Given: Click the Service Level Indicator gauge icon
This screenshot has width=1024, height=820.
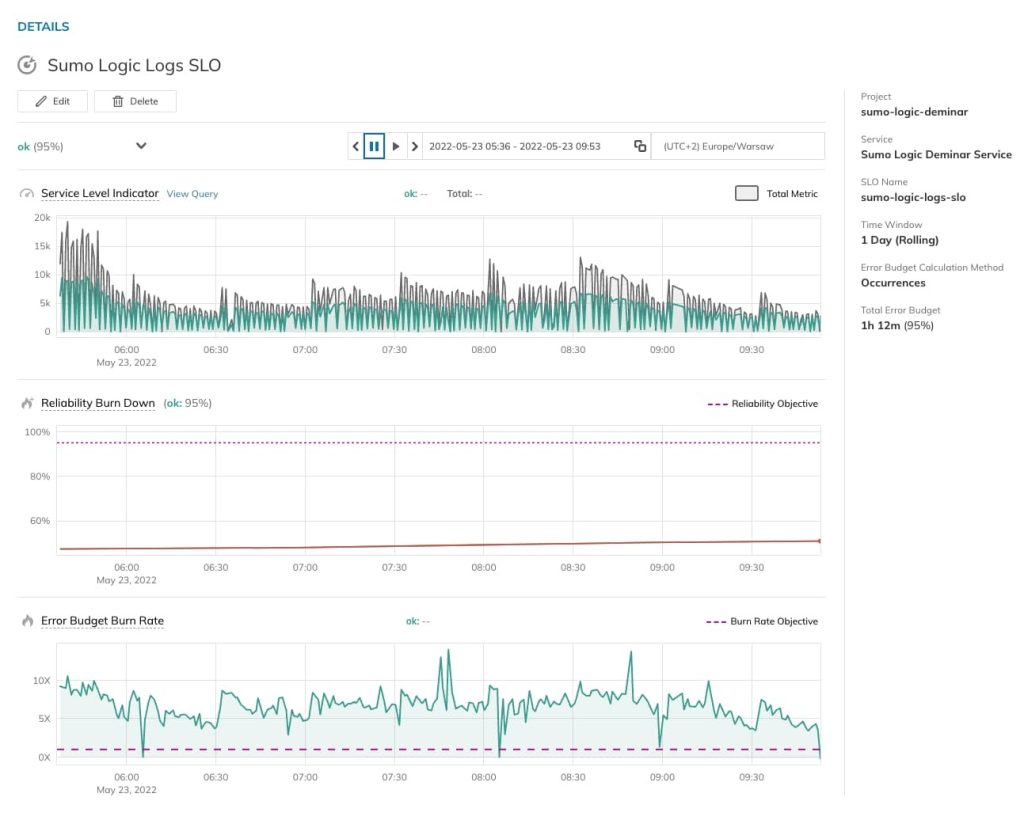Looking at the screenshot, I should [27, 194].
